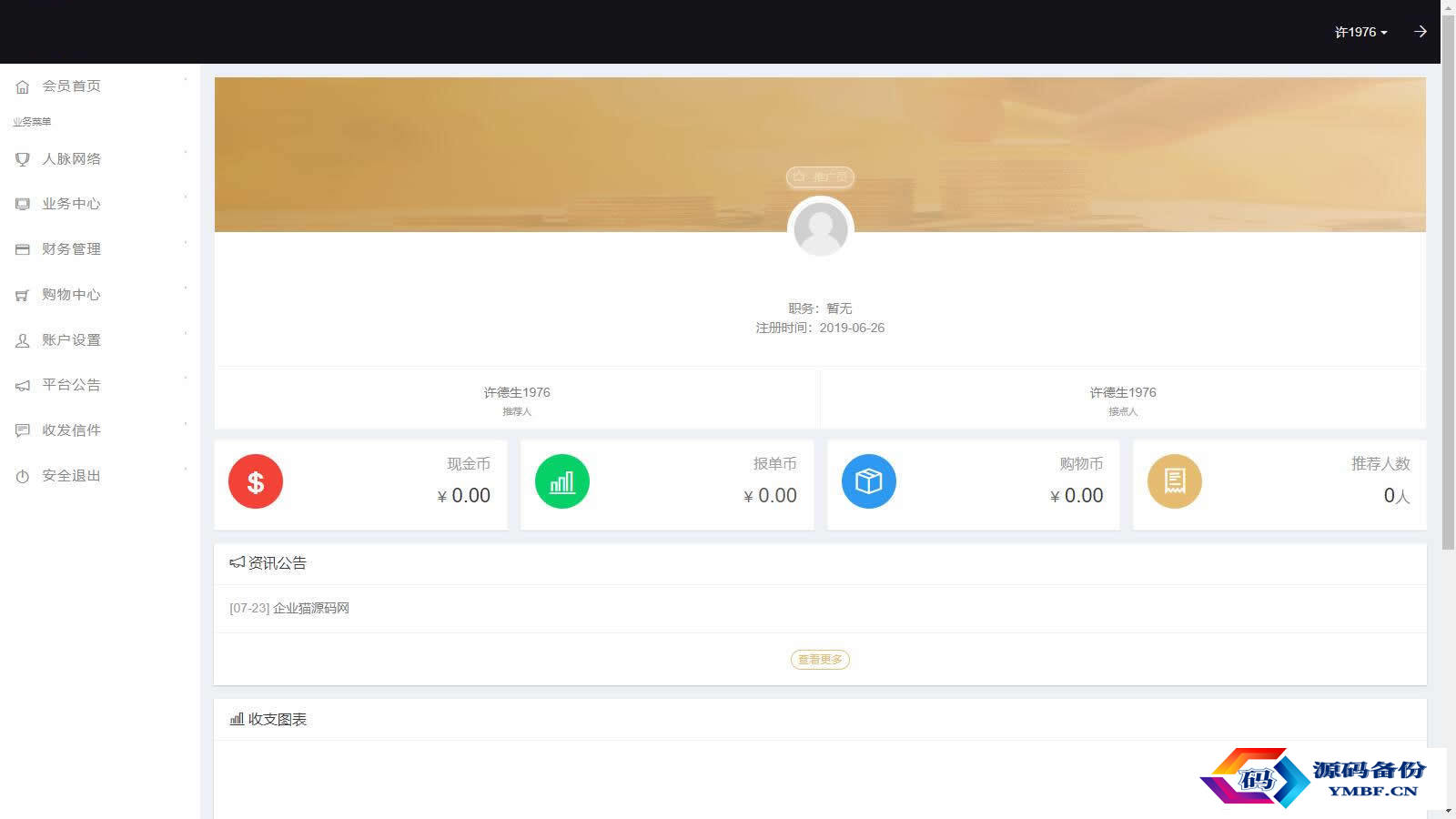Open the 业务中心 menu item
Image resolution: width=1456 pixels, height=819 pixels.
tap(100, 204)
